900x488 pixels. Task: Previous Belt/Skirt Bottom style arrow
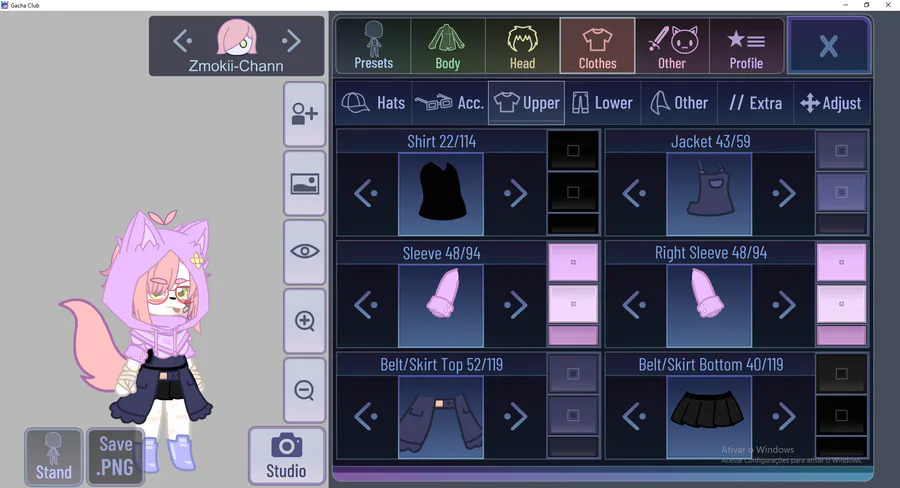point(635,416)
